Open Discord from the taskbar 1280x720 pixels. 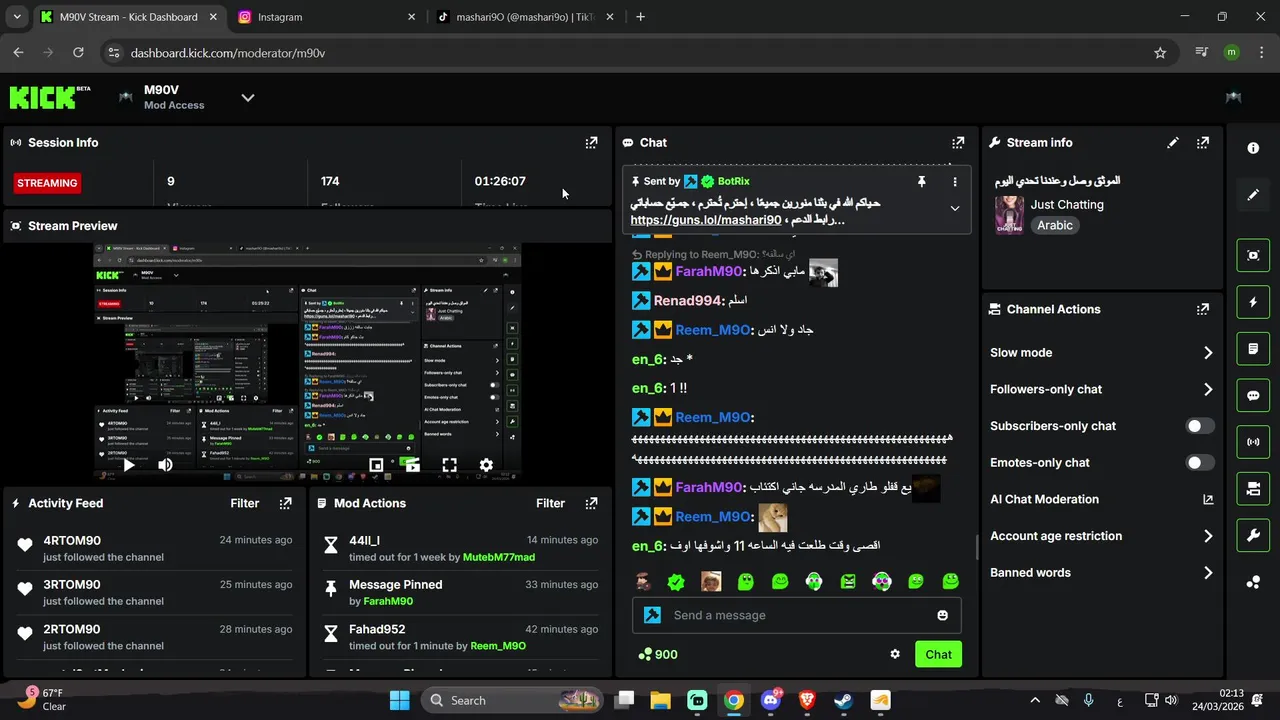[x=771, y=700]
